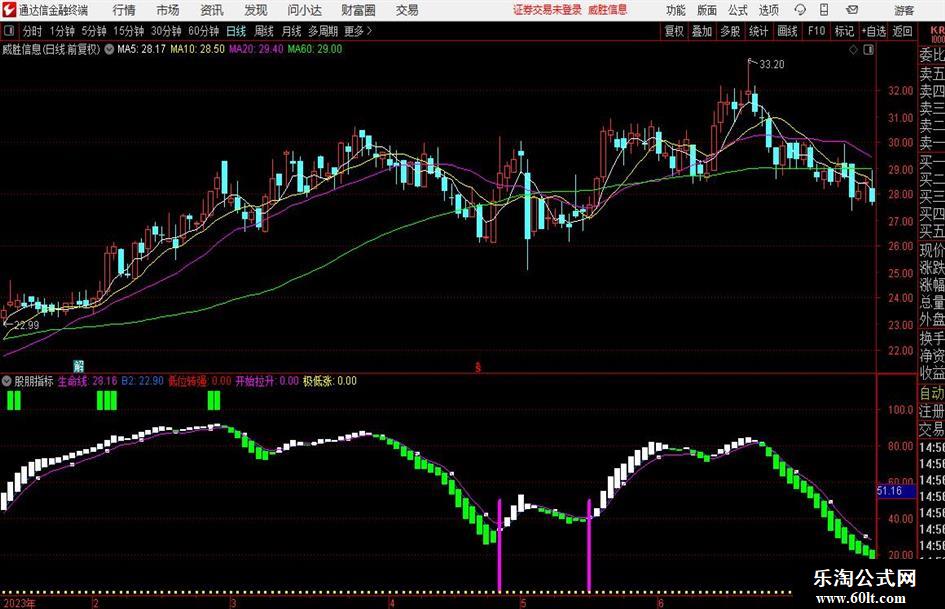Click the B2: 22.90 indicator value
Screen dimensions: 945x609
pyautogui.click(x=142, y=381)
